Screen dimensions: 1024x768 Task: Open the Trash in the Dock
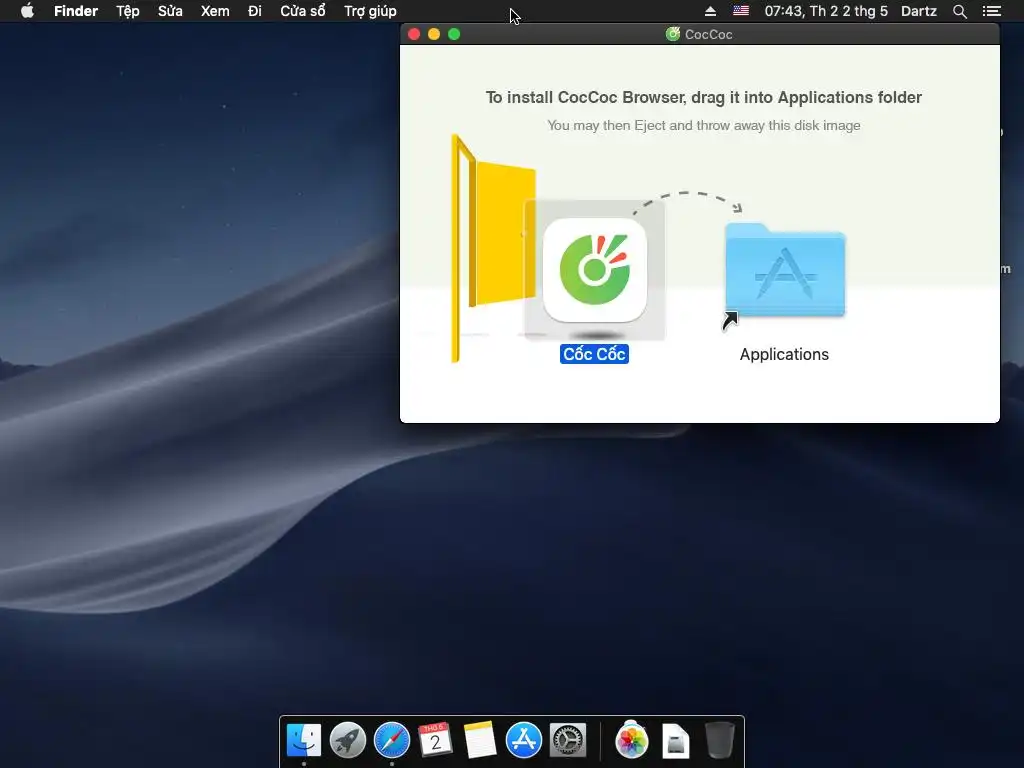(x=720, y=740)
